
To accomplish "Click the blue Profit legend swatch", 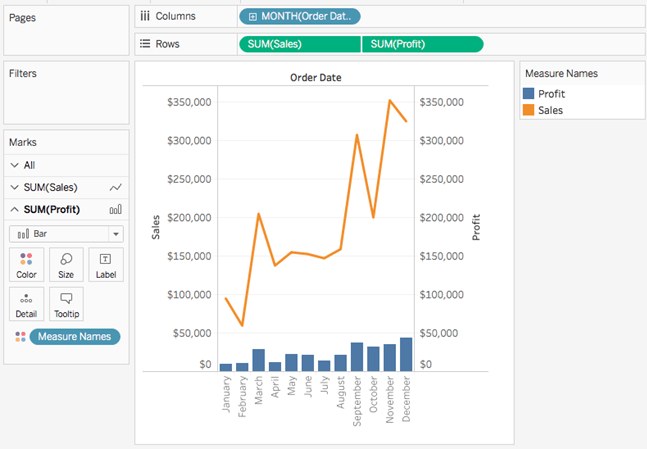I will 528,94.
